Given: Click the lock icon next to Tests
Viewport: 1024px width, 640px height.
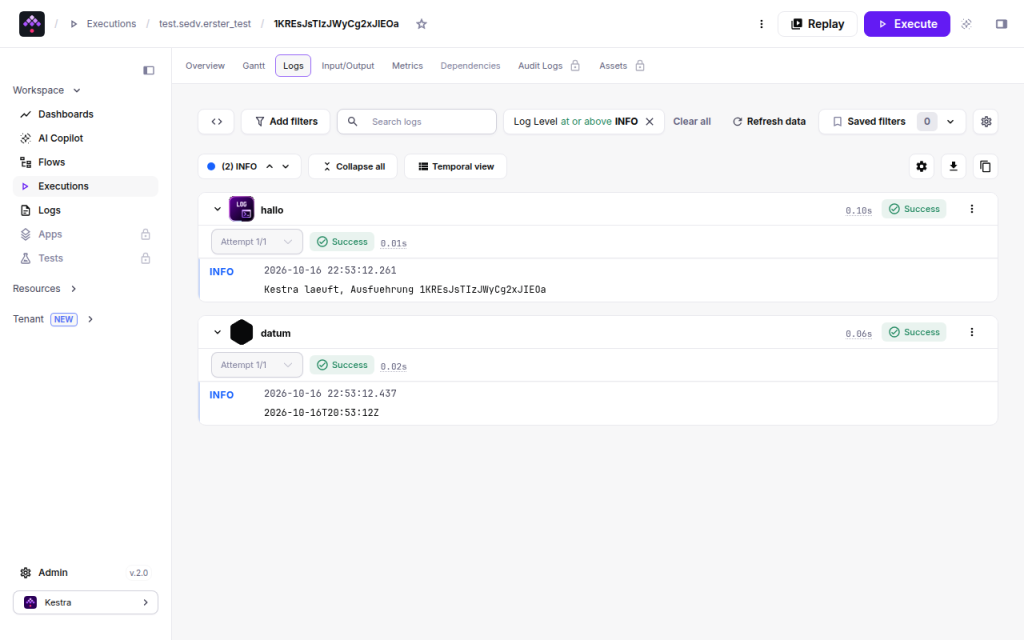Looking at the screenshot, I should tap(146, 258).
